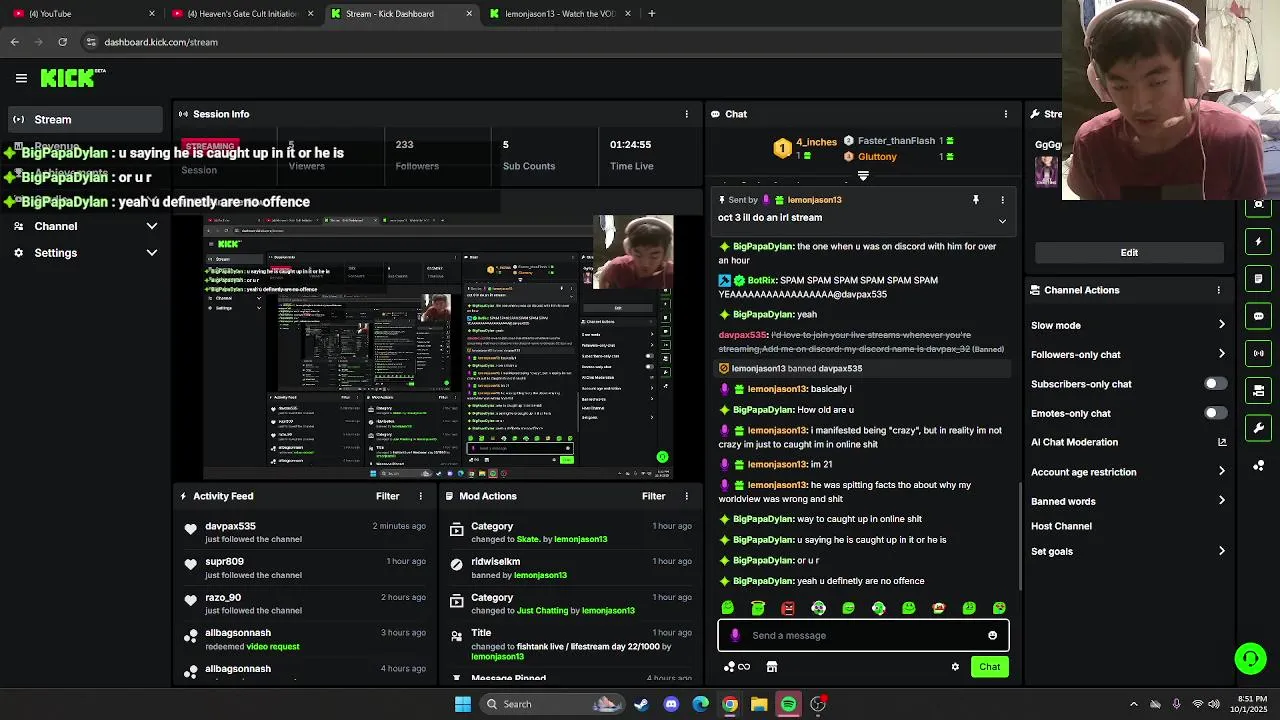
Task: Reload the browser page
Action: tap(62, 42)
